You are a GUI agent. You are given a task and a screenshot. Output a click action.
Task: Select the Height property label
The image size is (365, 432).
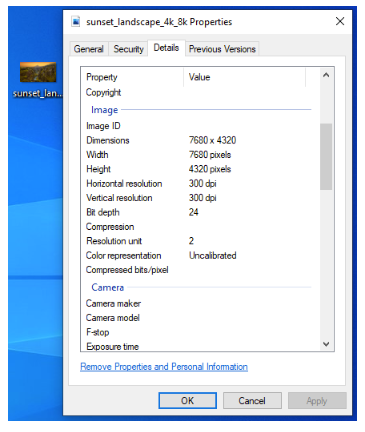click(x=98, y=169)
